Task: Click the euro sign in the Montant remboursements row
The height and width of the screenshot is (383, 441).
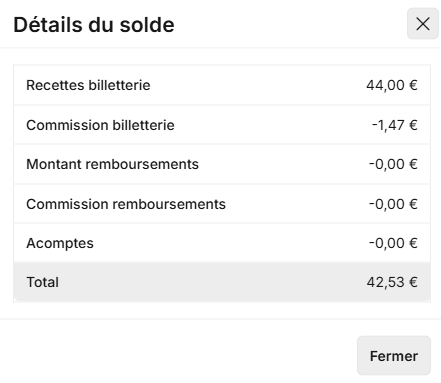Action: tap(413, 164)
